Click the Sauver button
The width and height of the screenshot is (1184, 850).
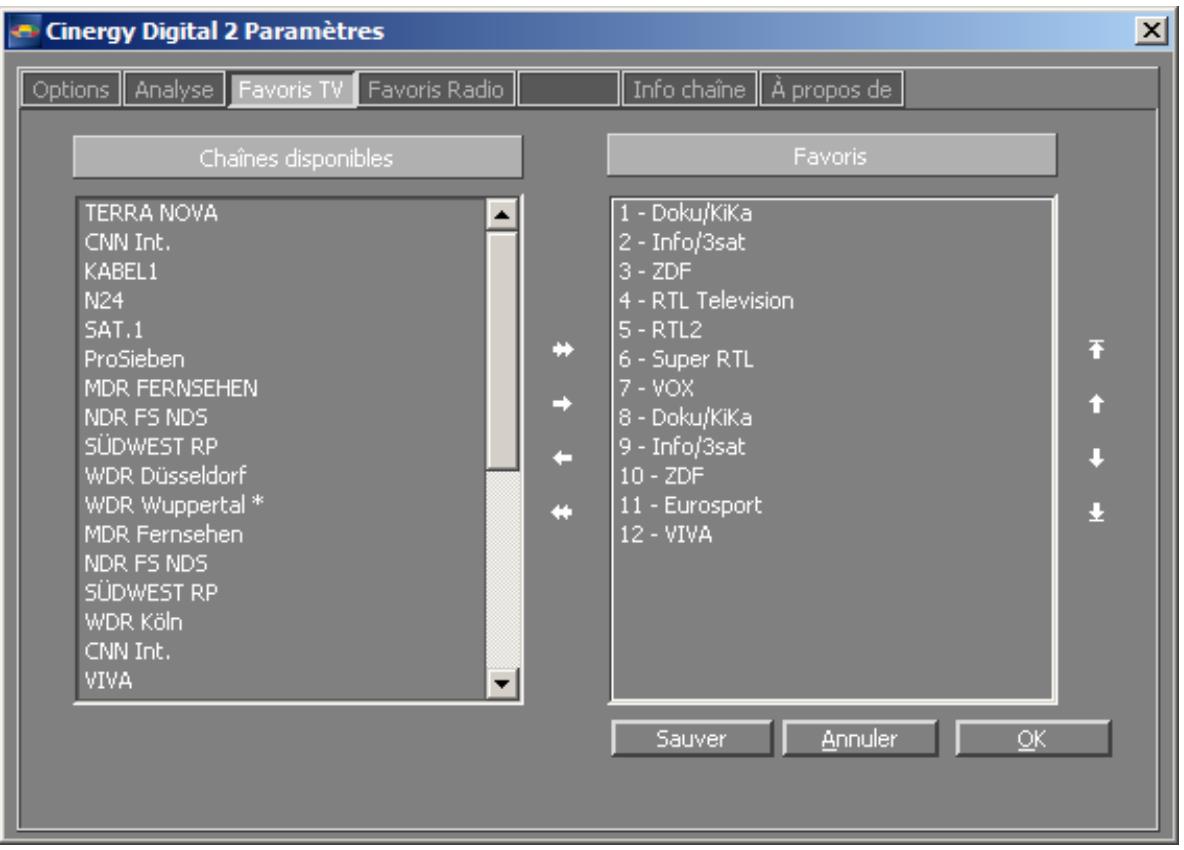pyautogui.click(x=692, y=738)
